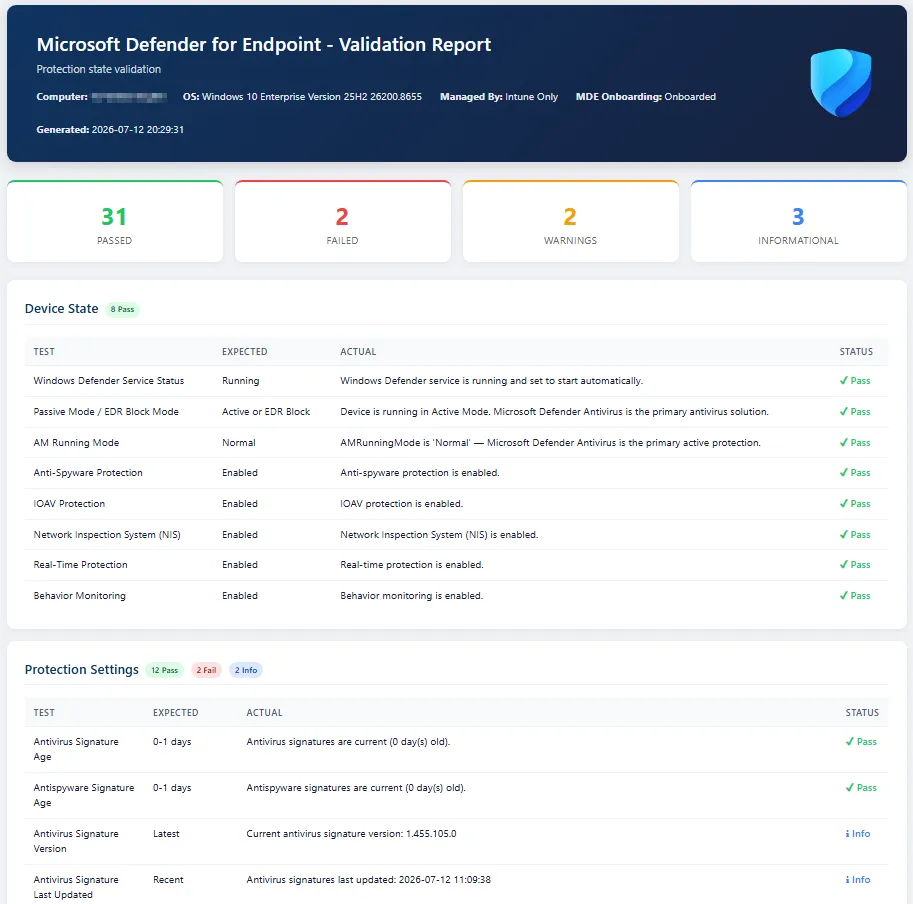Click the Generated timestamp in header

tap(110, 129)
